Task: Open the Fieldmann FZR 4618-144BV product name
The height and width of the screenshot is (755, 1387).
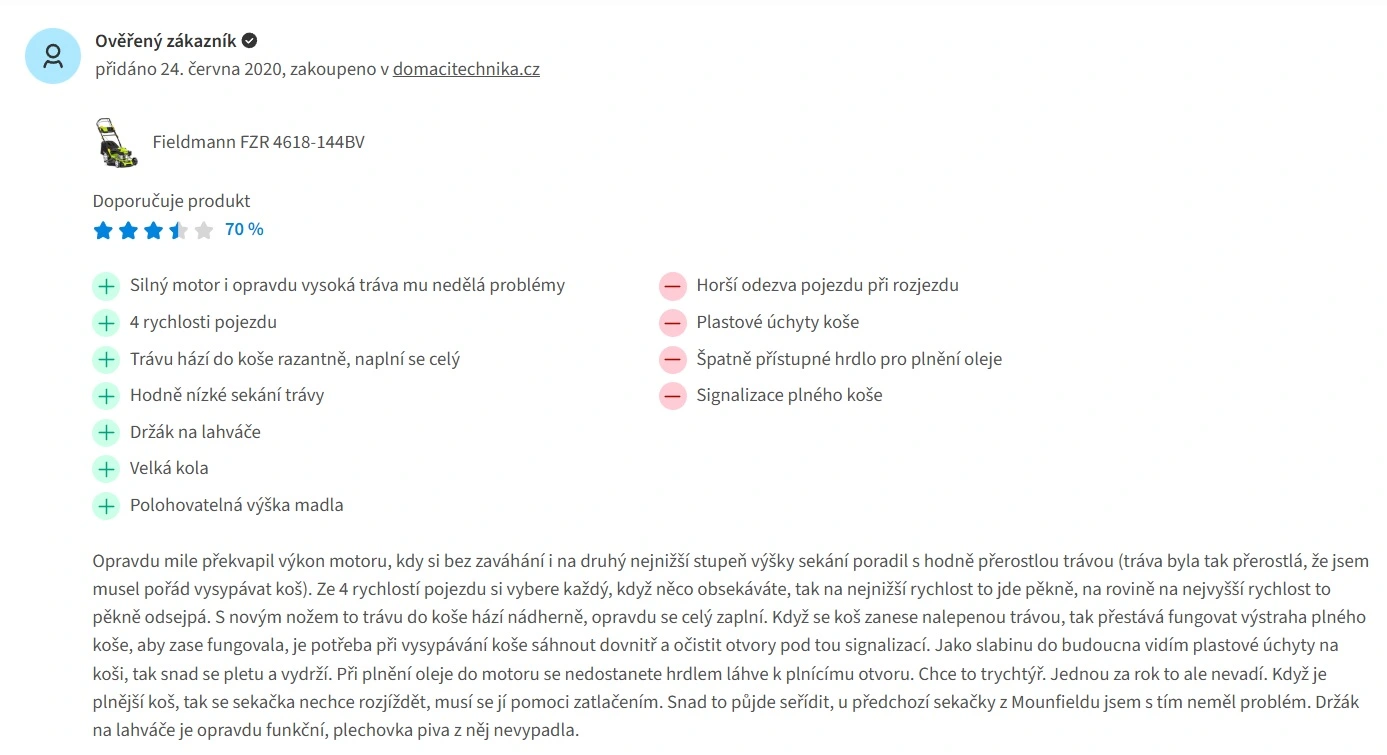Action: tap(258, 142)
